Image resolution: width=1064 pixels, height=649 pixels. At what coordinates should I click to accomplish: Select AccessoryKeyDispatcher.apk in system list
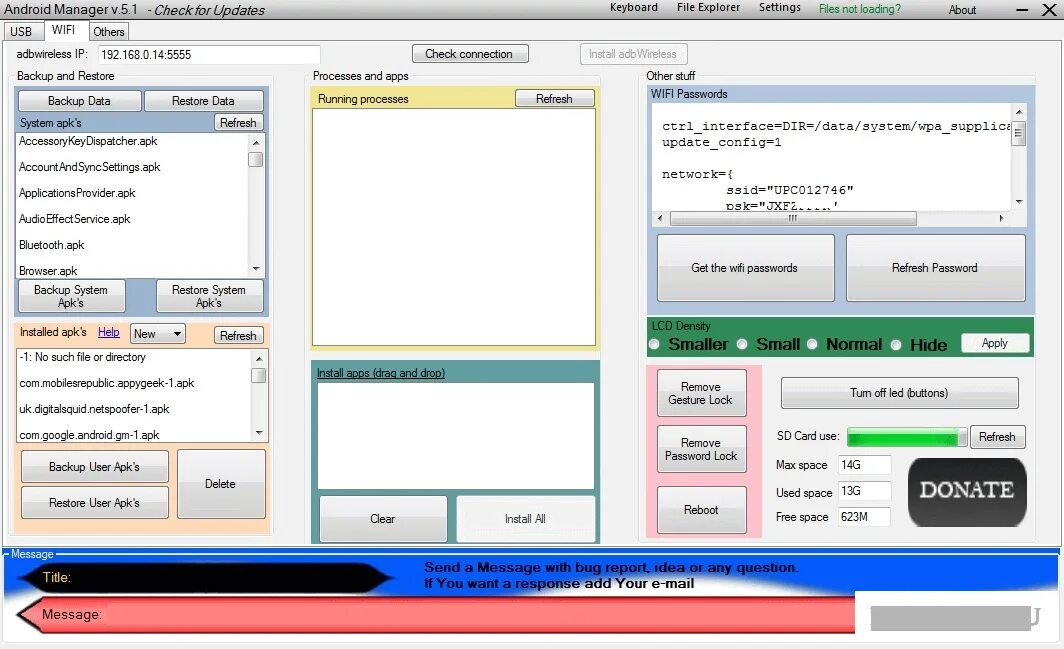pos(88,141)
